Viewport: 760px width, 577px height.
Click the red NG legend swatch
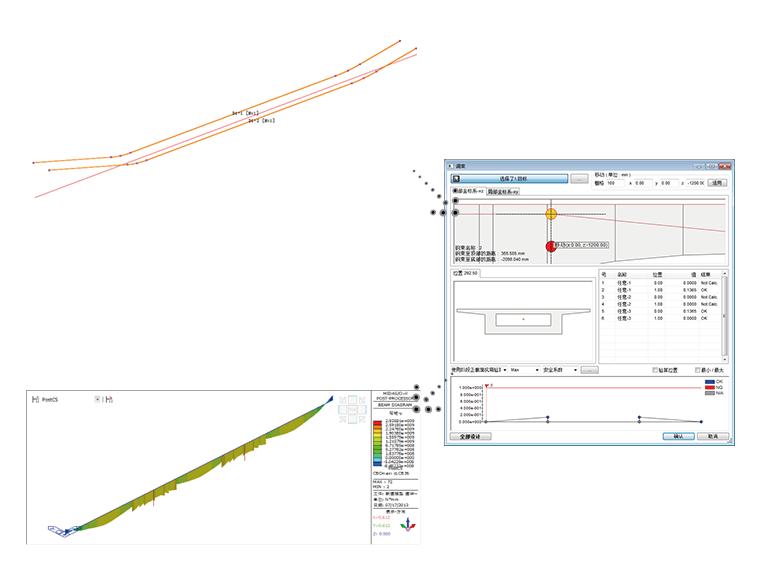tap(710, 387)
